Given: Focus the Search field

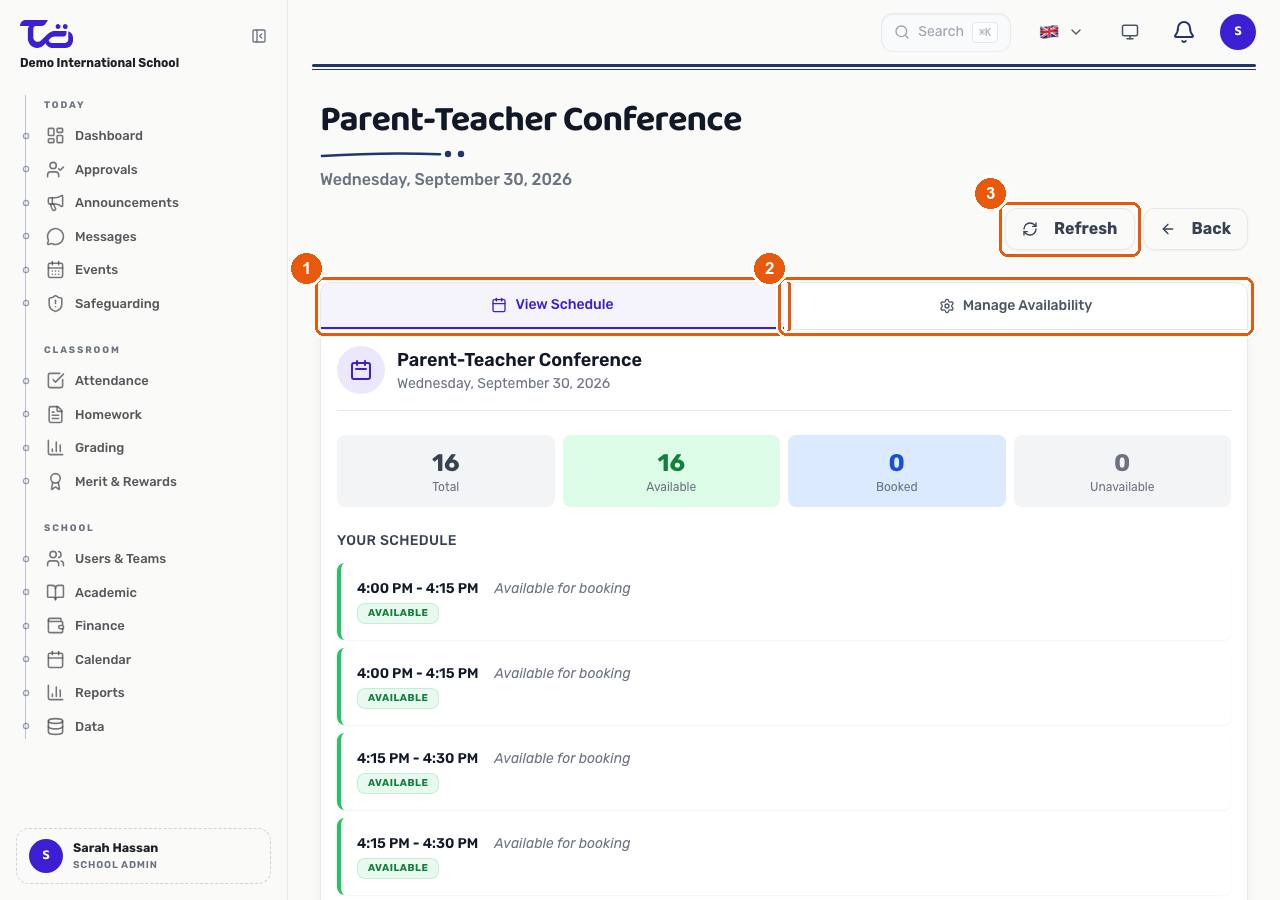Looking at the screenshot, I should click(x=946, y=32).
